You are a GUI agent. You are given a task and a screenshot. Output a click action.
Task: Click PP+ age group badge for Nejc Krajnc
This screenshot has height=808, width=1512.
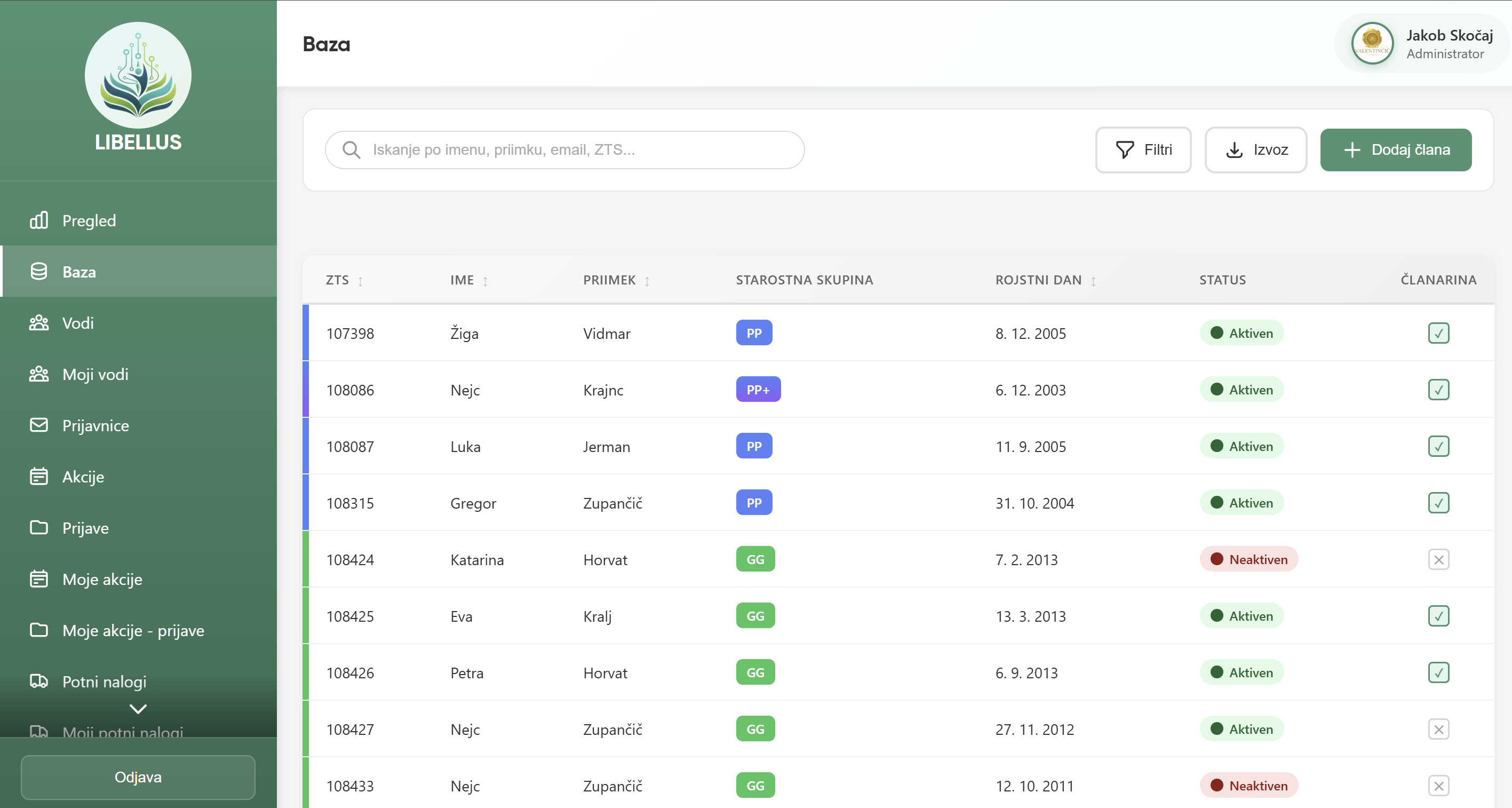[758, 389]
